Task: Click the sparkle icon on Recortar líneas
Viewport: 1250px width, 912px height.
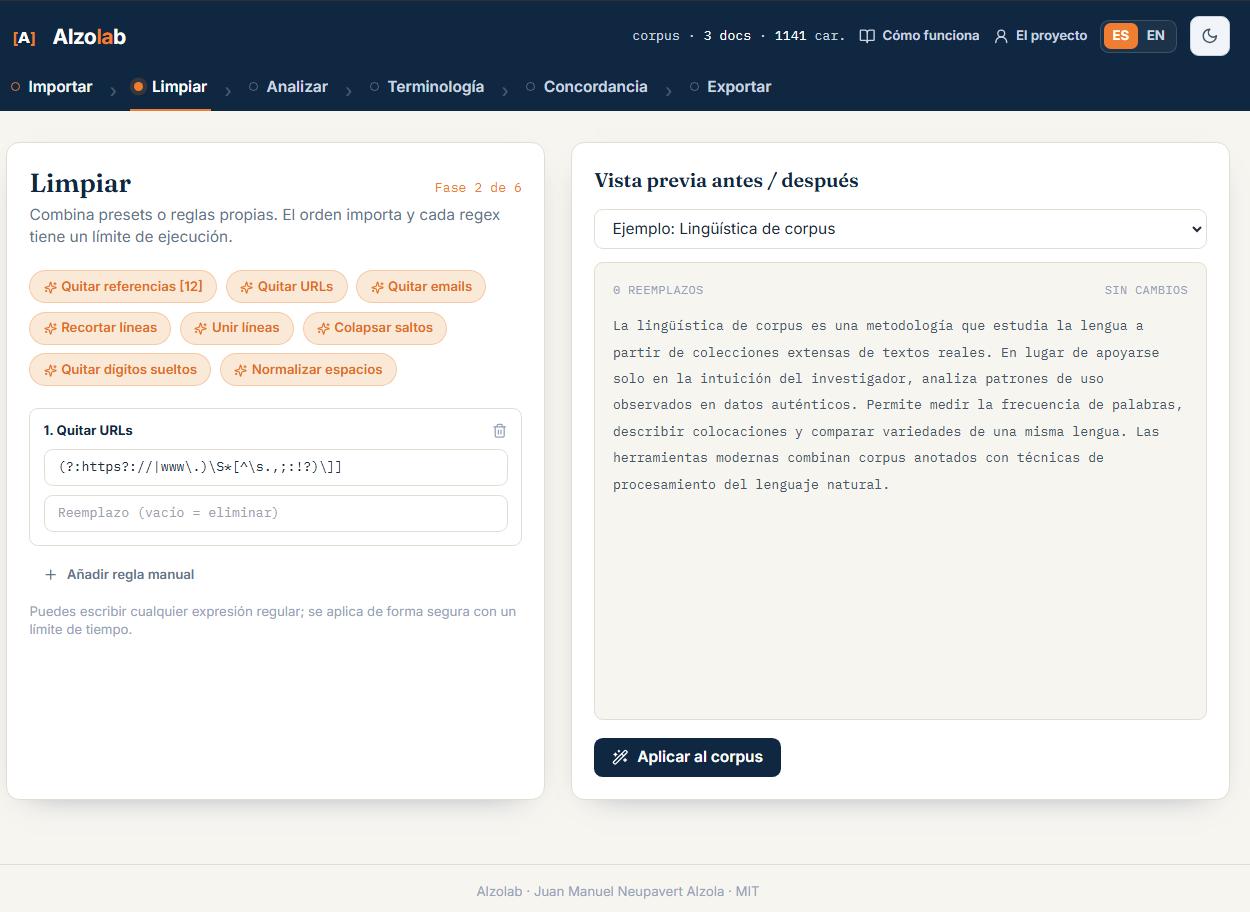Action: pos(50,328)
